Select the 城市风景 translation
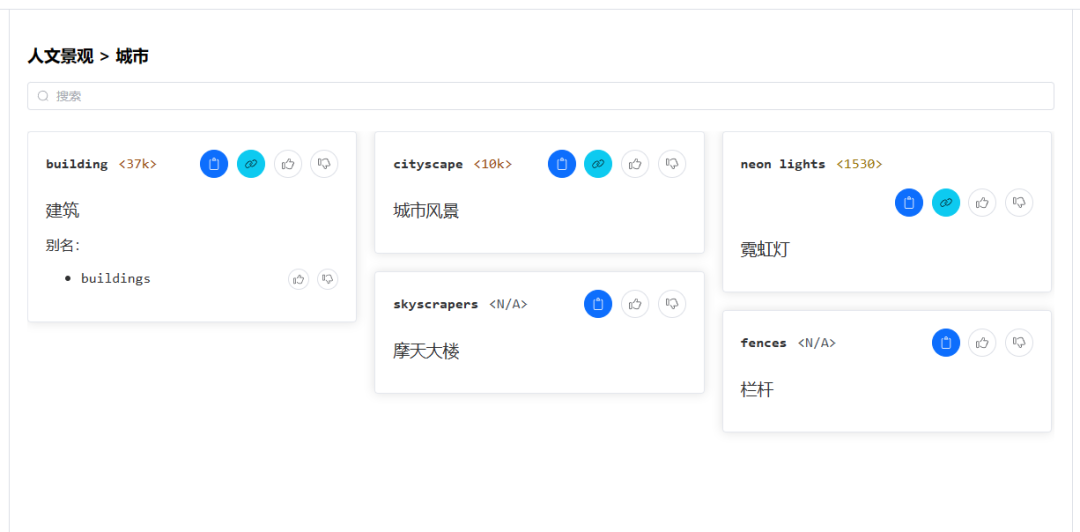 (426, 210)
